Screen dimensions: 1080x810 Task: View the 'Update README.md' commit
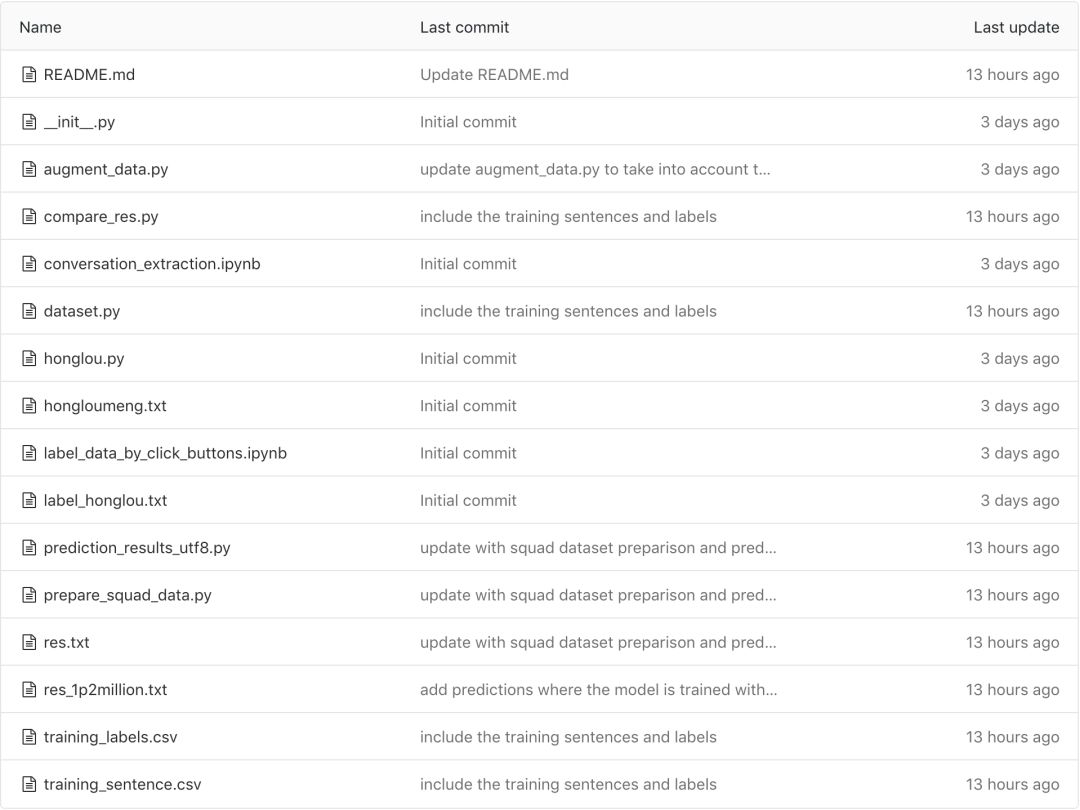494,75
